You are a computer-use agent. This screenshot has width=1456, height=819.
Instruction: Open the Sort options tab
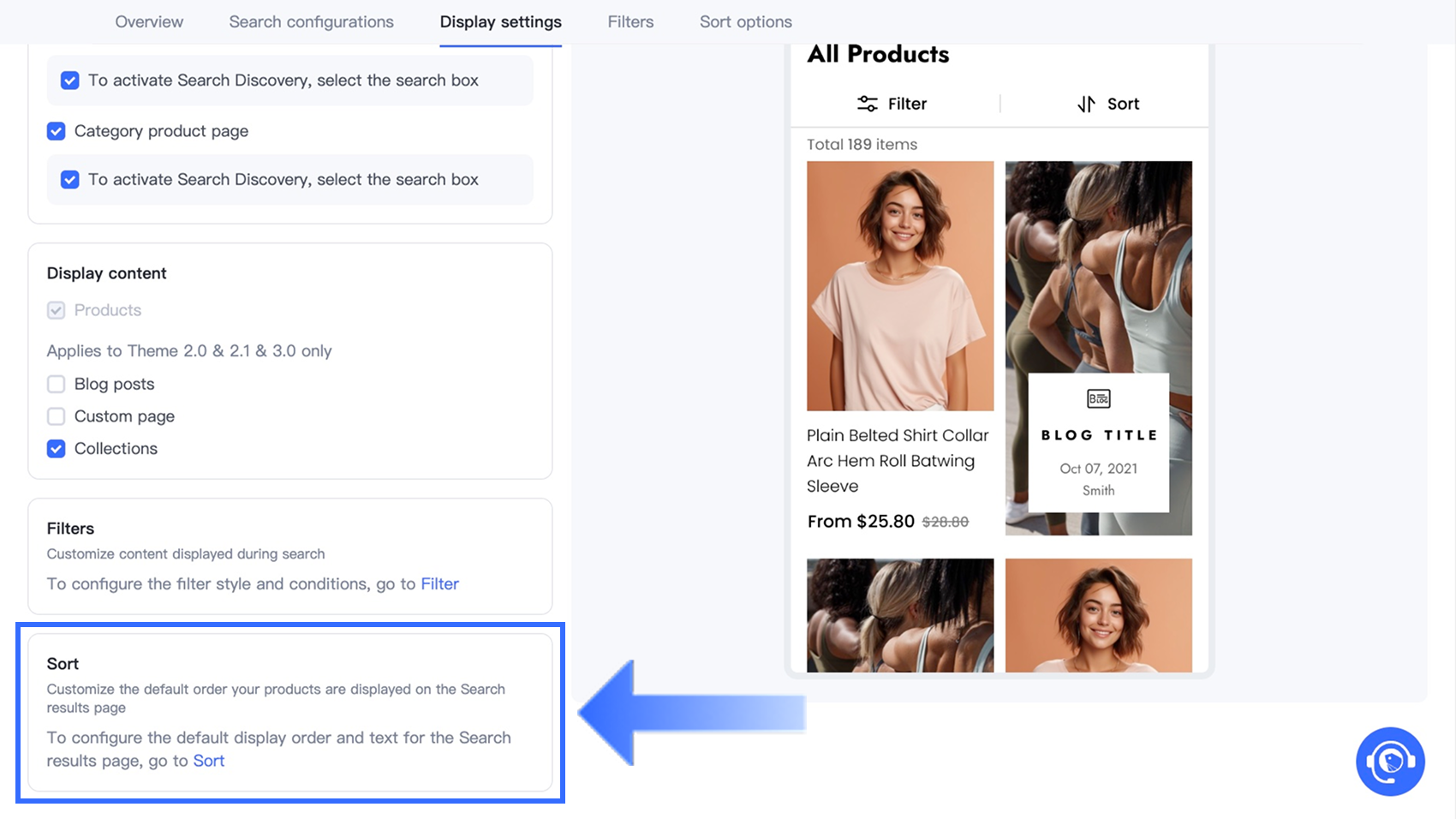pos(746,21)
